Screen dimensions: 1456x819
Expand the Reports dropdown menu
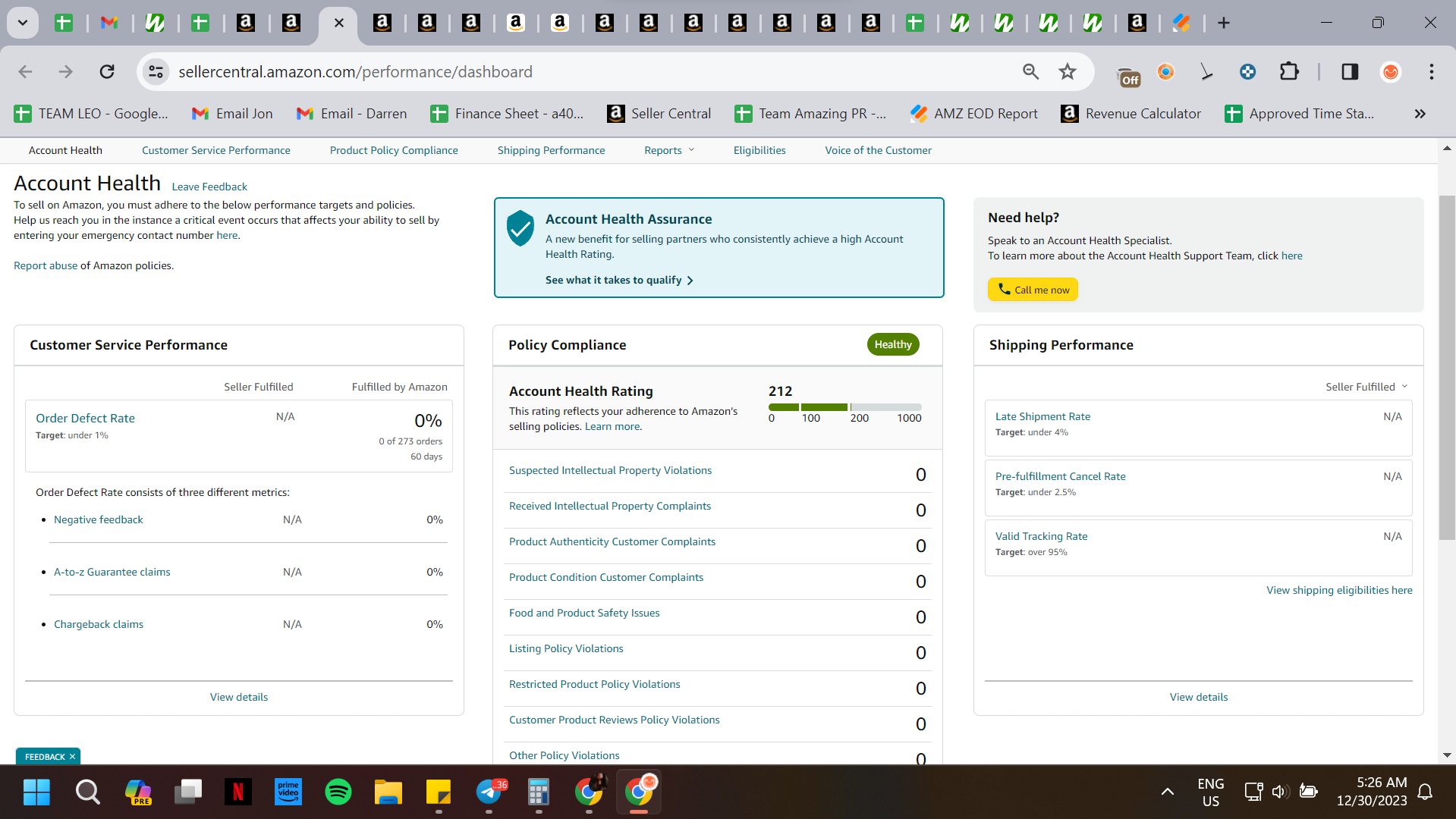click(669, 150)
